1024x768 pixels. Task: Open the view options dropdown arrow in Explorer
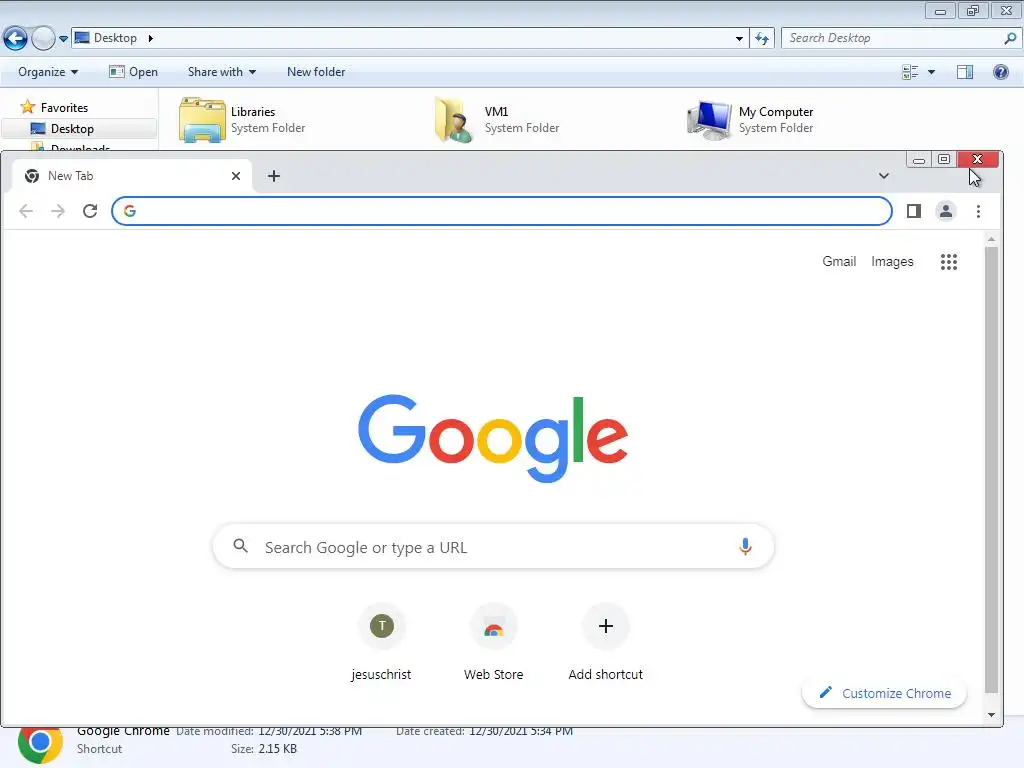931,72
